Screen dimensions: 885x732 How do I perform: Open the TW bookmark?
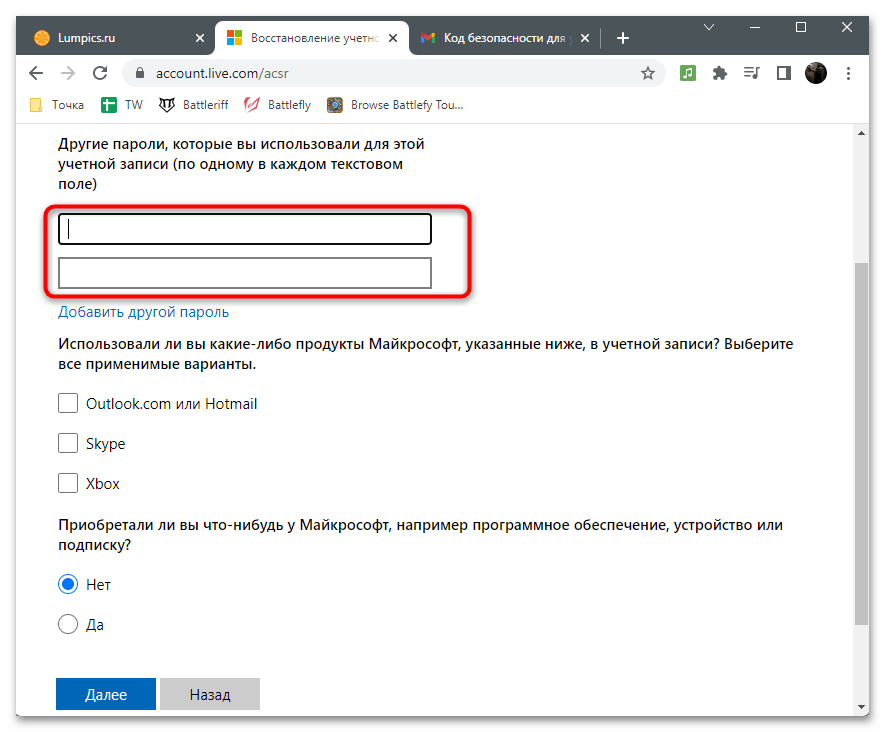(x=122, y=105)
